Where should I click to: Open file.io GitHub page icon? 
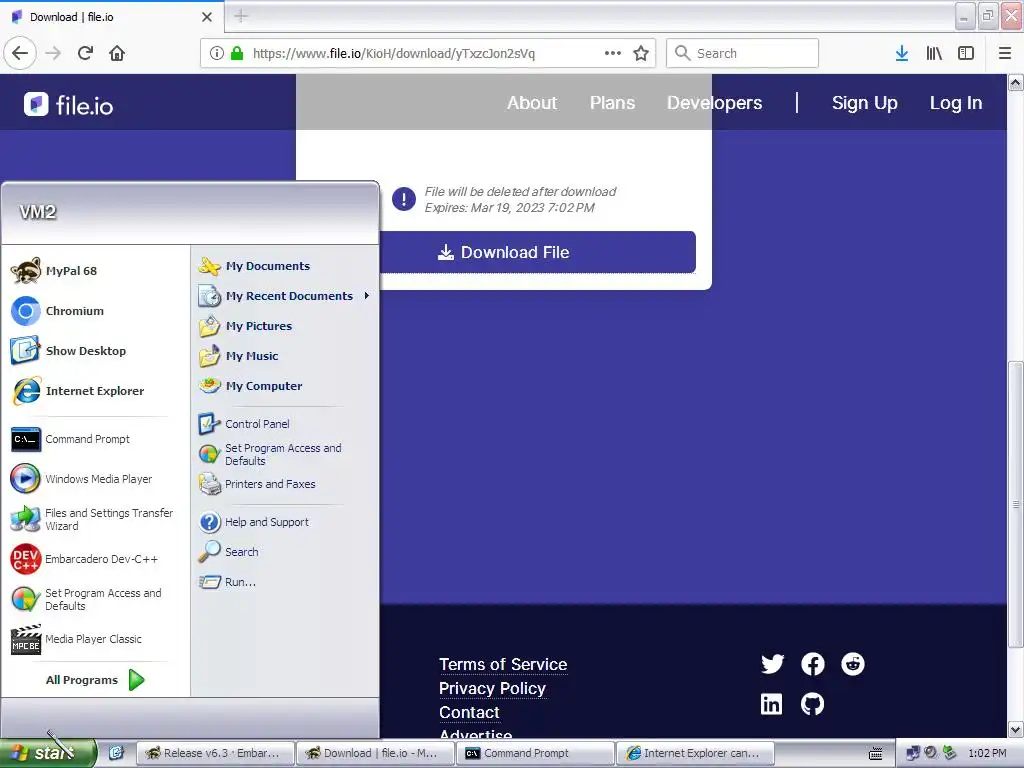pos(812,704)
